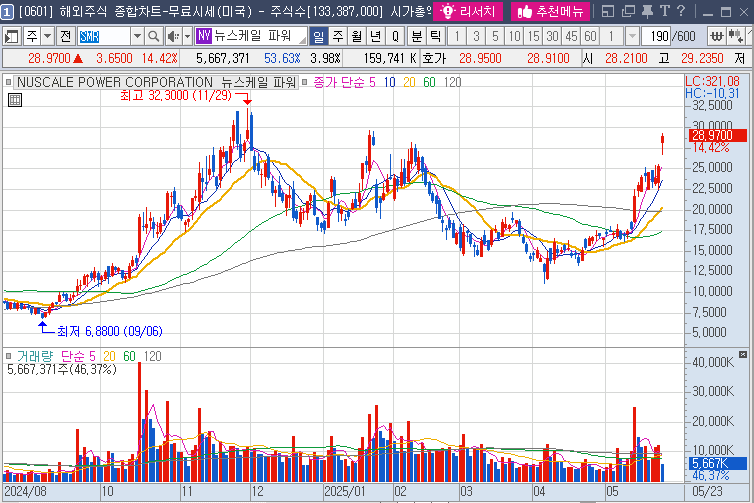Select the daily 일 chart period

[x=318, y=36]
